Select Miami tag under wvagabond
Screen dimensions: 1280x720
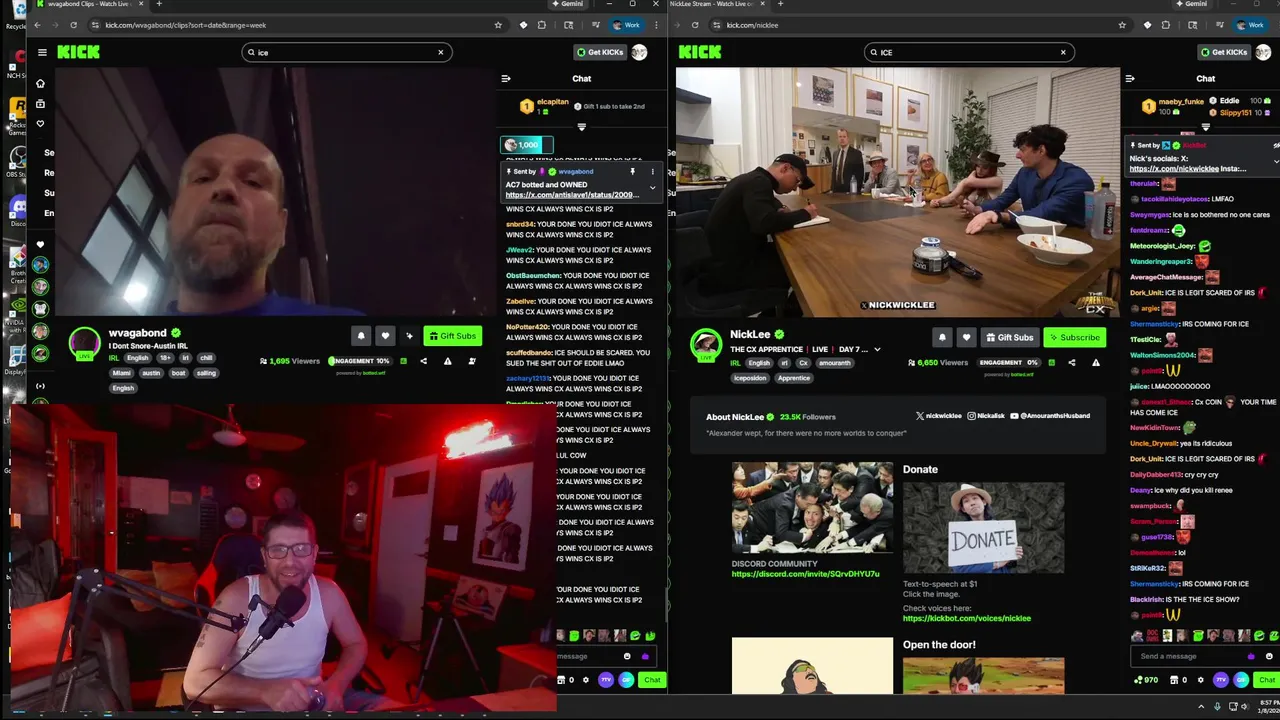coord(122,373)
